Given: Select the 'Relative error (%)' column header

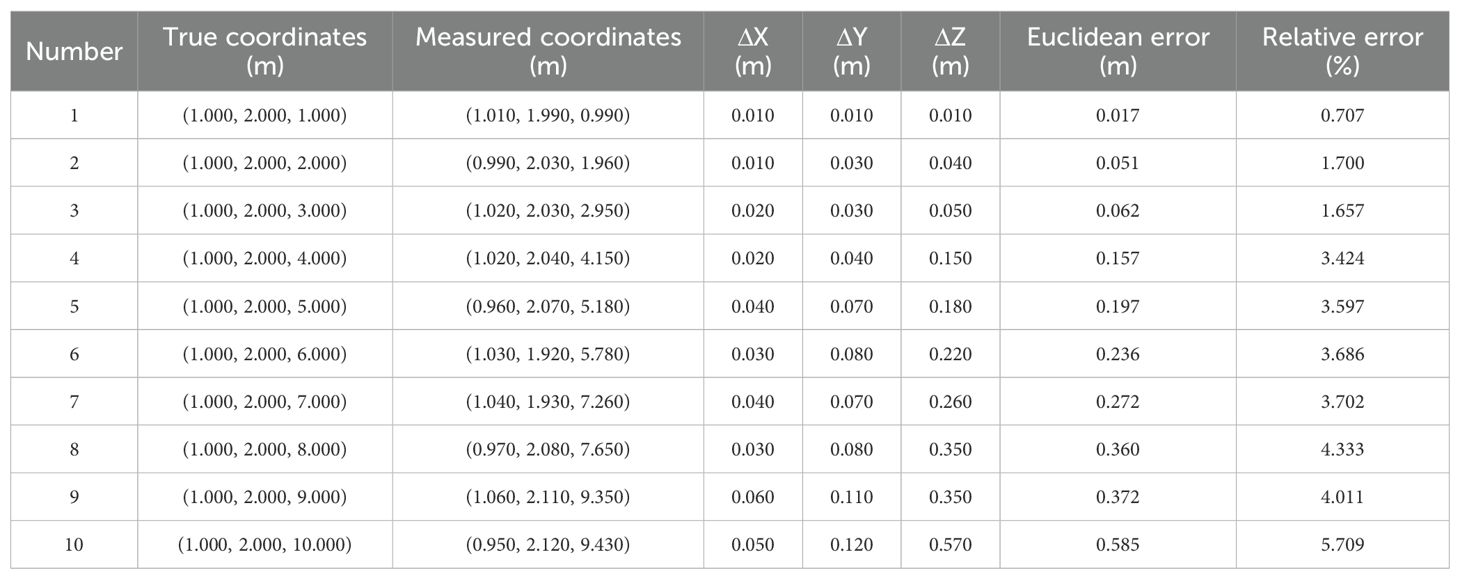Looking at the screenshot, I should click(1342, 51).
